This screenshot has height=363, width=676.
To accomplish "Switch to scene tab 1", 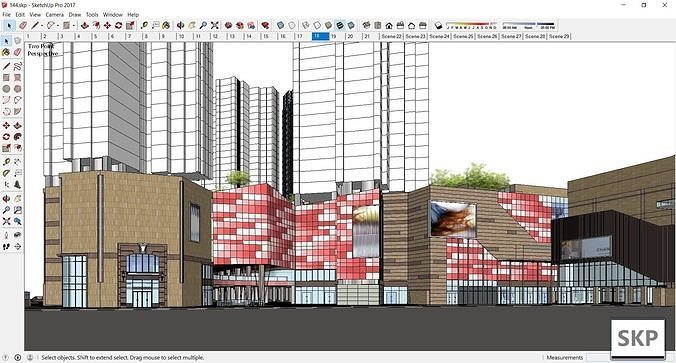I will (33, 37).
